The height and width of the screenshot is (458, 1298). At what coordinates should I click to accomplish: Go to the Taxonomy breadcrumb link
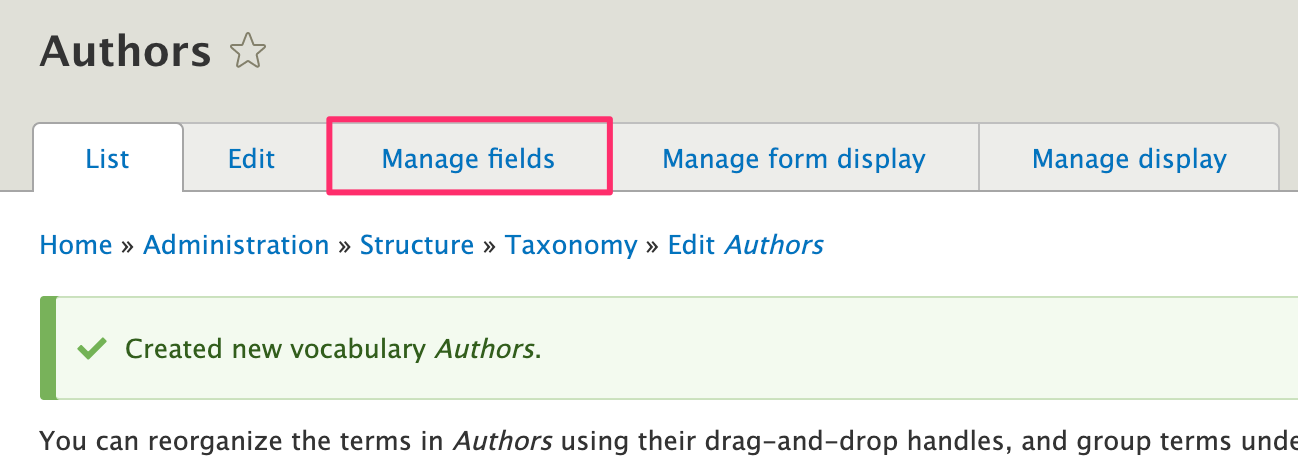coord(571,245)
